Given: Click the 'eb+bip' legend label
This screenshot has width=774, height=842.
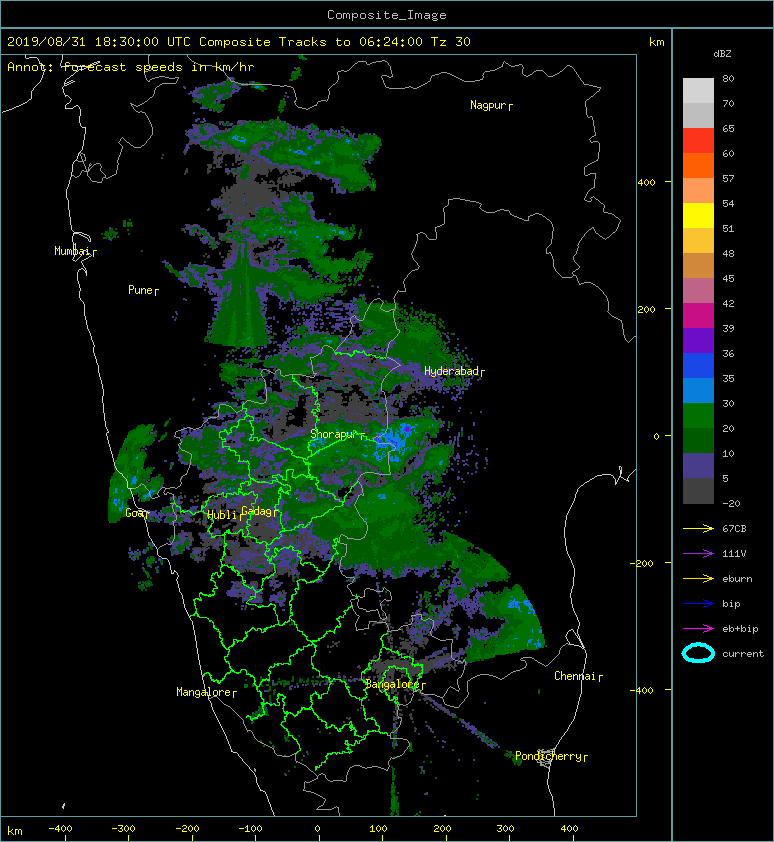Looking at the screenshot, I should (x=740, y=629).
